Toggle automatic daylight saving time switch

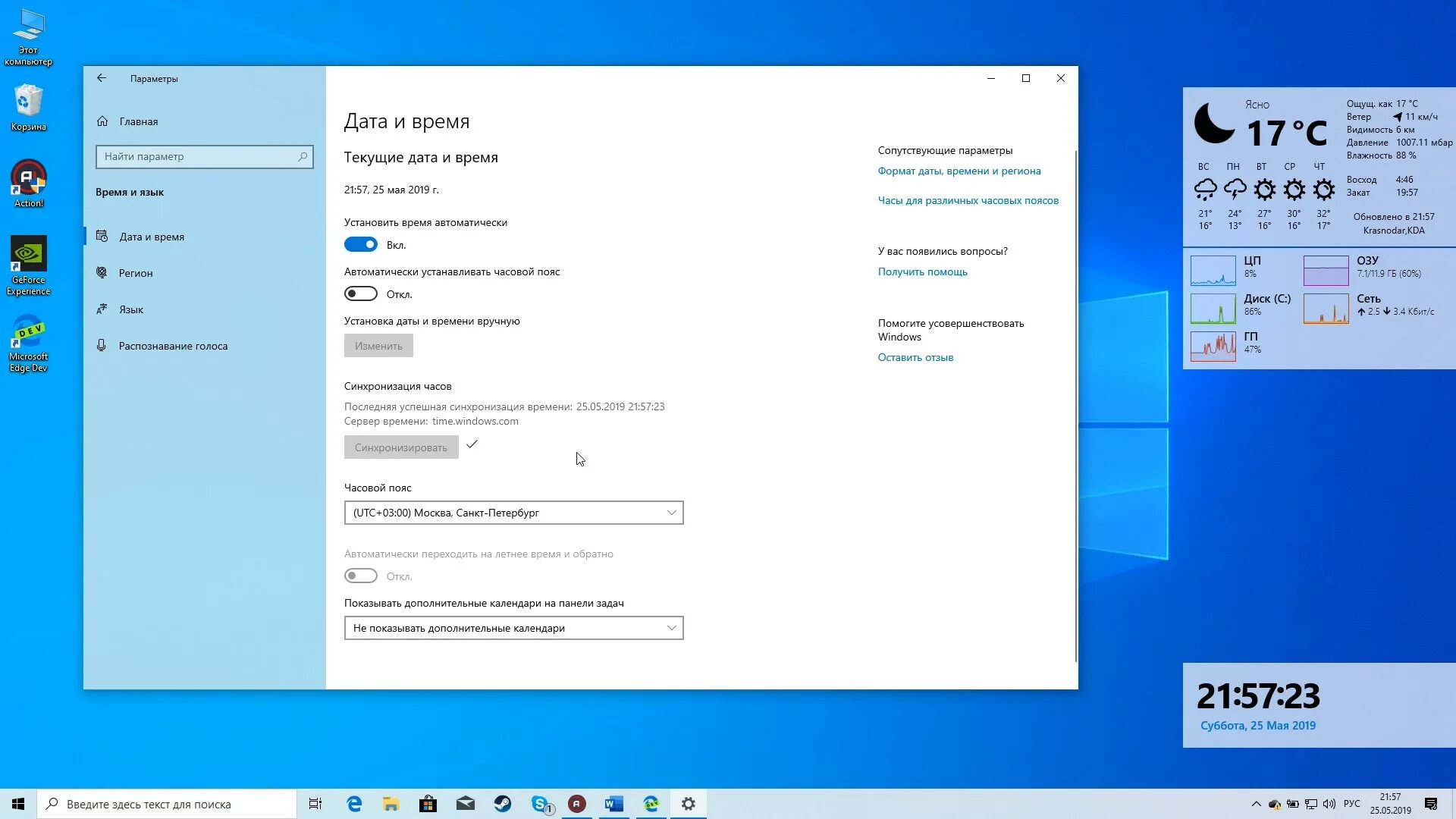point(361,576)
